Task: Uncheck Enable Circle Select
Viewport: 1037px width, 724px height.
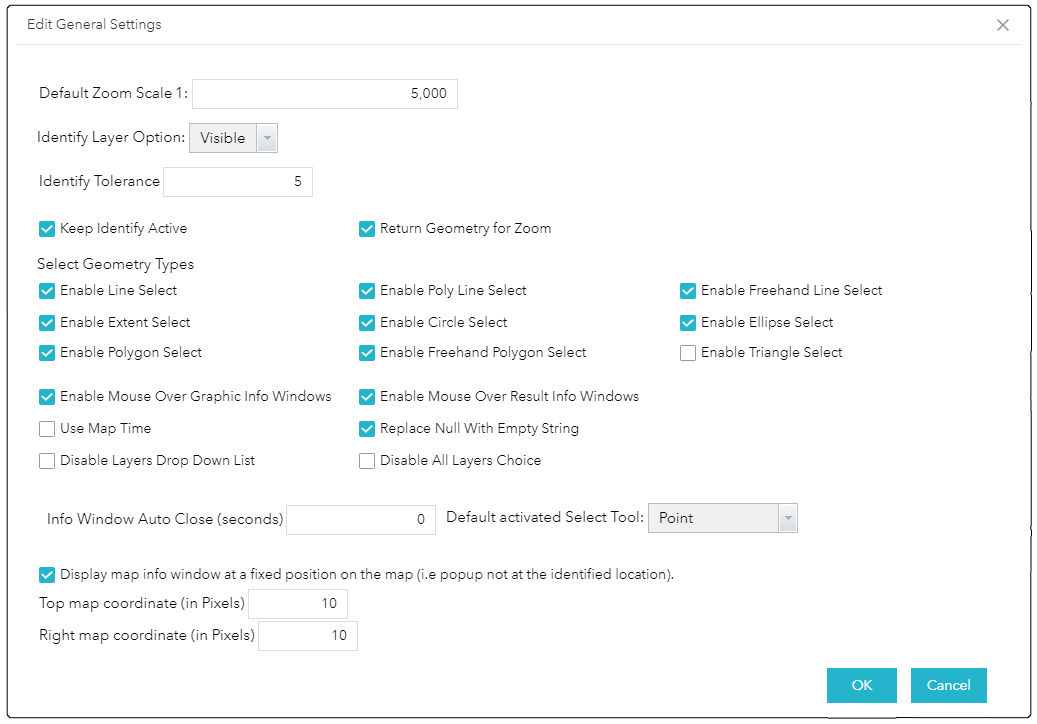Action: click(x=367, y=322)
